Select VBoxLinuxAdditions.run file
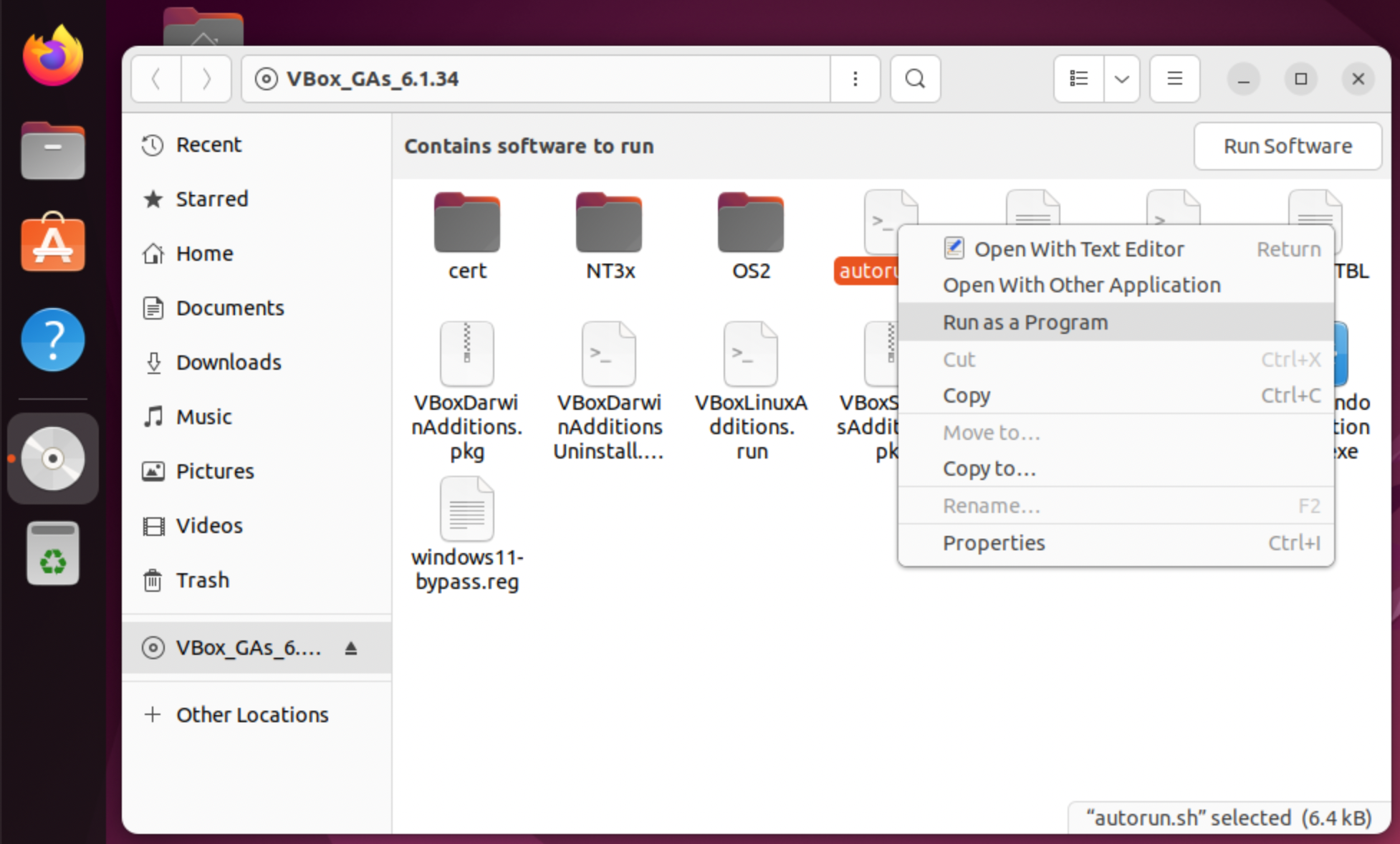The height and width of the screenshot is (844, 1400). [x=751, y=391]
